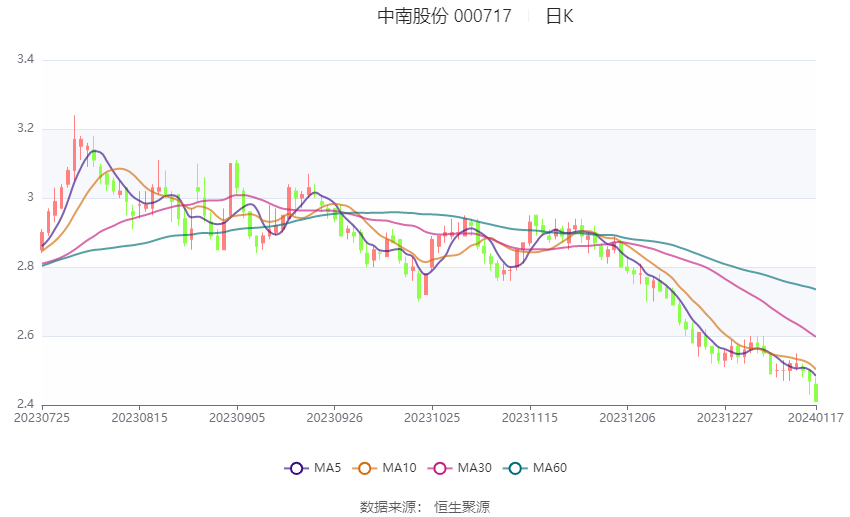Select the 20230926 date axis marker
This screenshot has height=517, width=850.
coord(334,418)
